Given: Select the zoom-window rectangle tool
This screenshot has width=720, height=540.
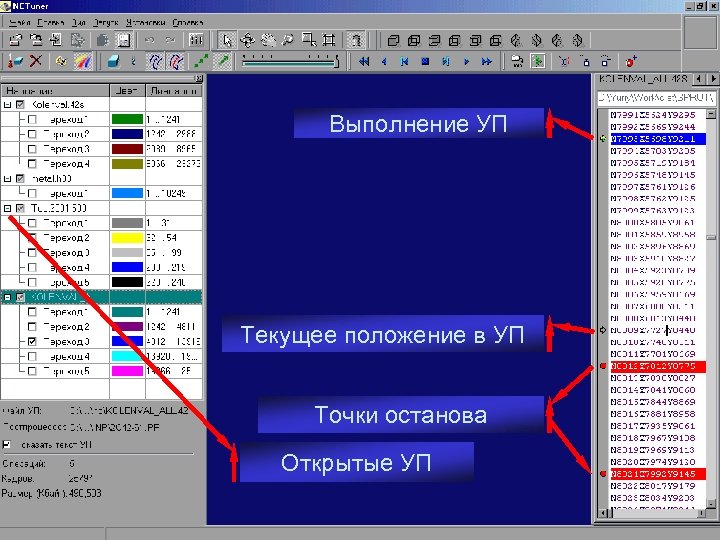Looking at the screenshot, I should tap(309, 40).
